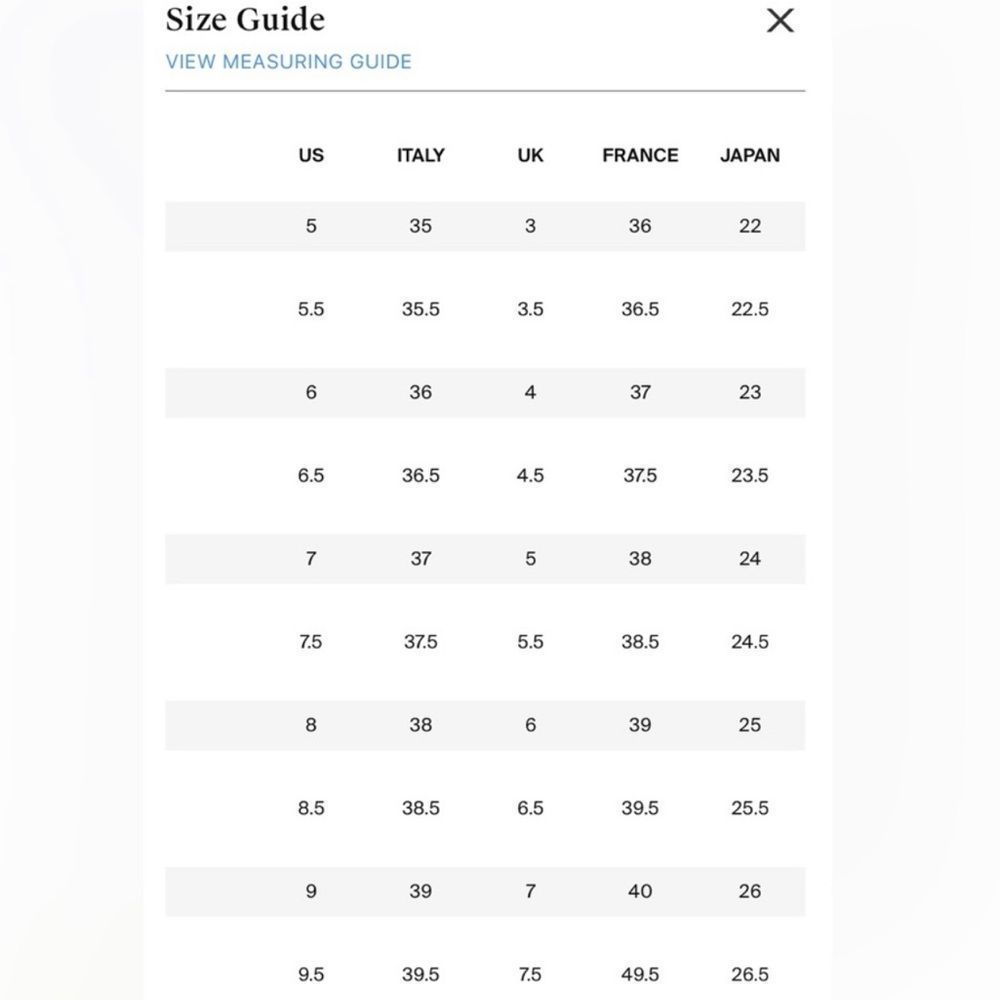
Task: Select US size 5 cell
Action: click(311, 226)
